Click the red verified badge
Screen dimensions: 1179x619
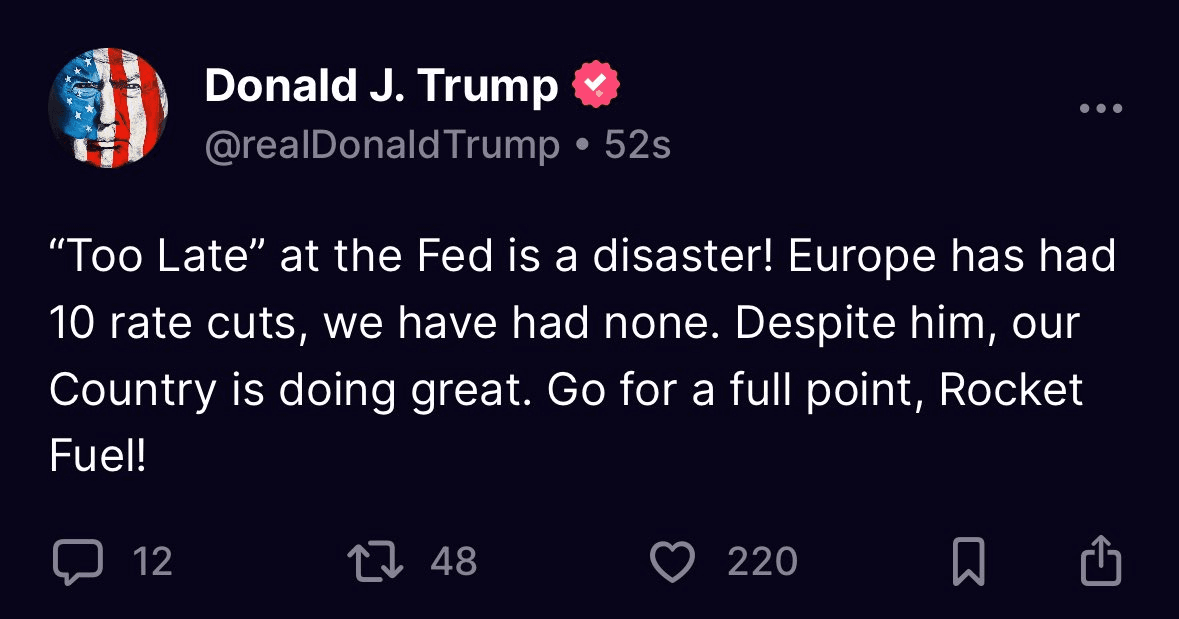tap(596, 84)
